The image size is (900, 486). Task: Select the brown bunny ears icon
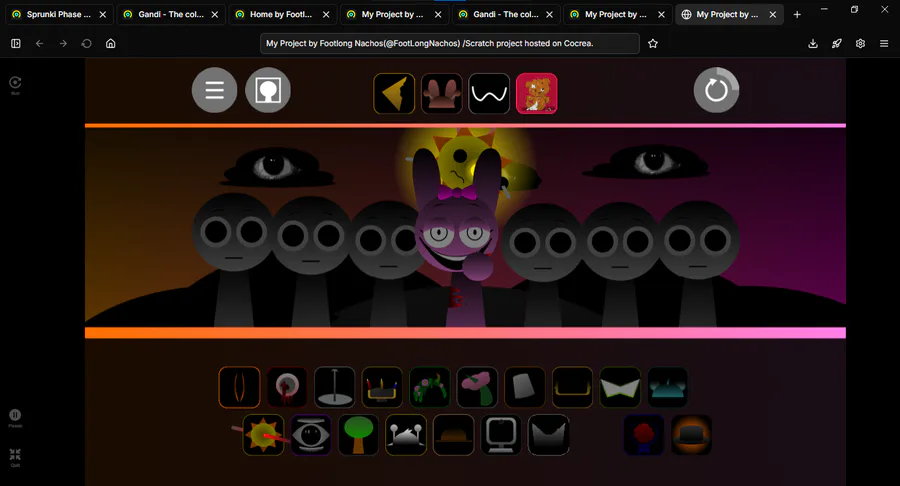click(441, 94)
